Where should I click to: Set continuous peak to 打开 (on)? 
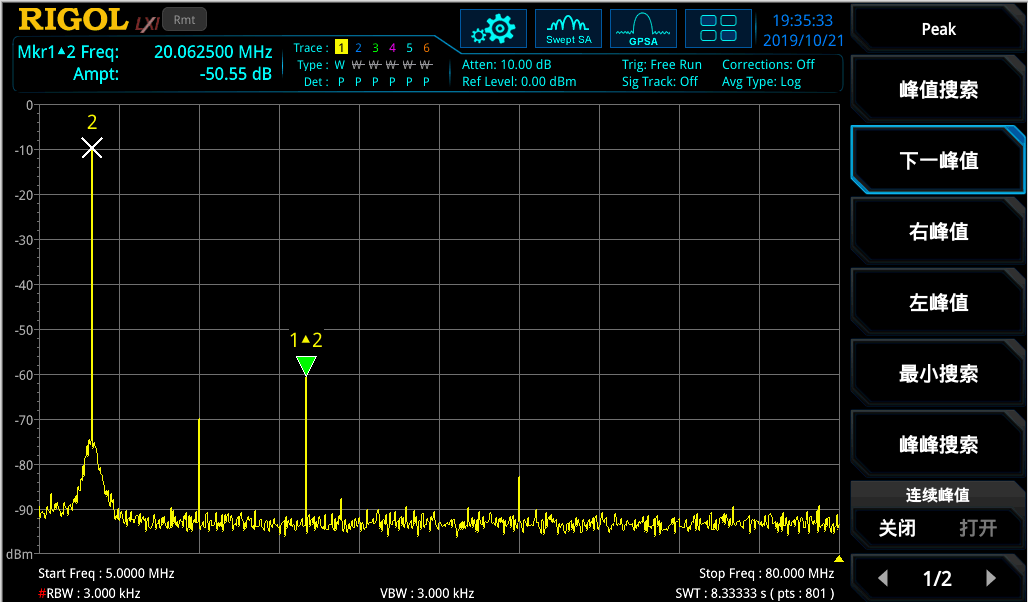(978, 528)
